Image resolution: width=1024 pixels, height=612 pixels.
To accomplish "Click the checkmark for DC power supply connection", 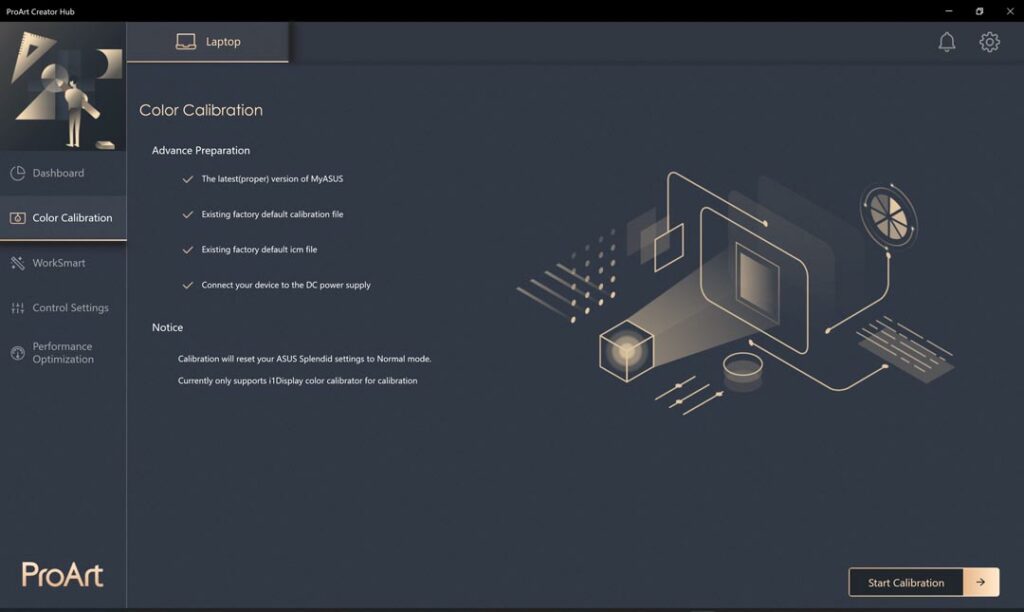I will pyautogui.click(x=187, y=284).
